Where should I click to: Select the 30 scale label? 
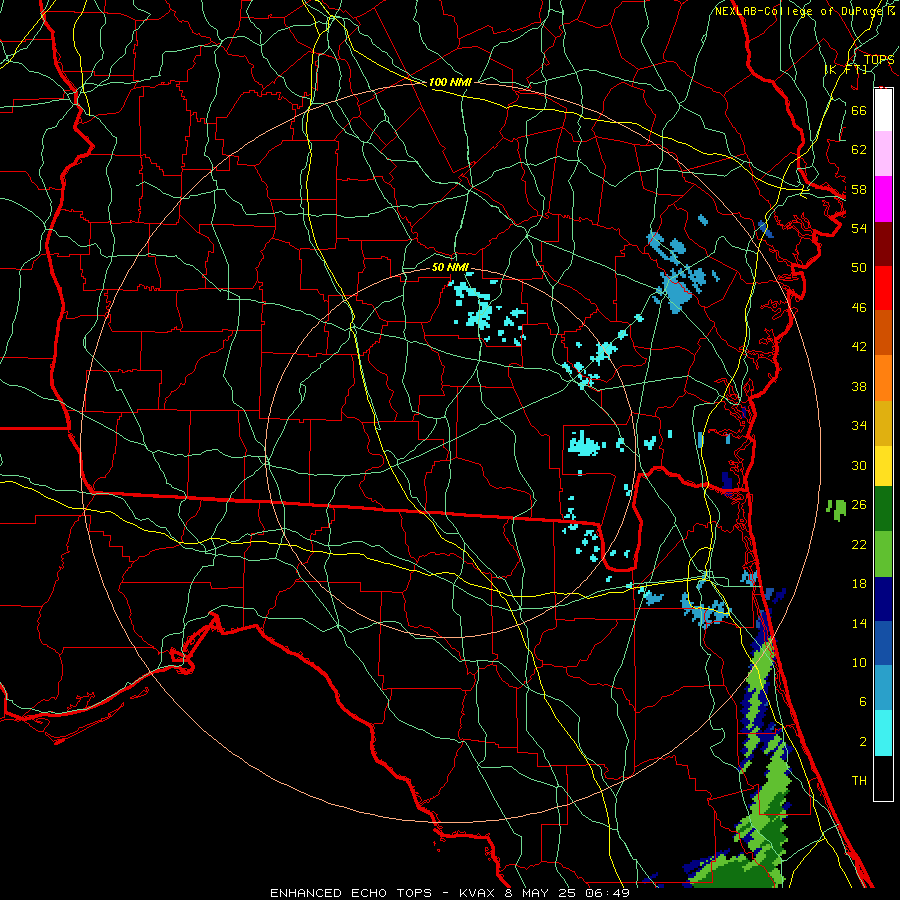coord(859,465)
